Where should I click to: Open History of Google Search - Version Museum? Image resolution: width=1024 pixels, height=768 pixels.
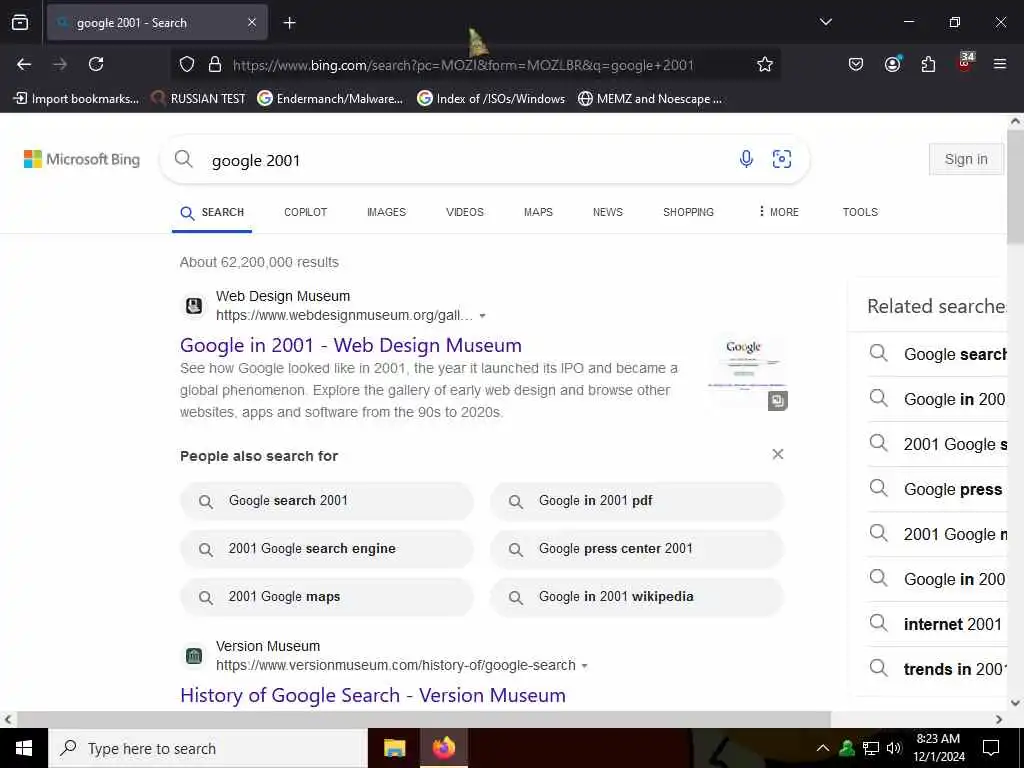pos(373,695)
